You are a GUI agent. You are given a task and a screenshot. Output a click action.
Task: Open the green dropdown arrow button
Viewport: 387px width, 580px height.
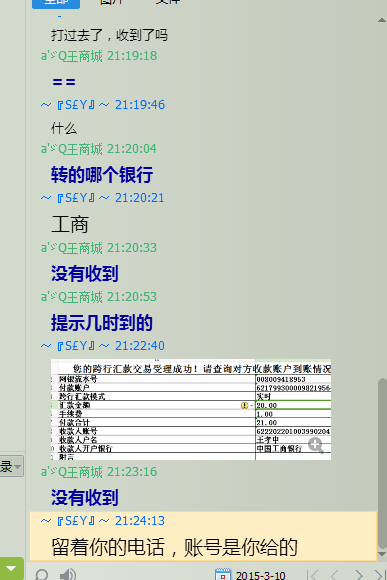tap(11, 569)
